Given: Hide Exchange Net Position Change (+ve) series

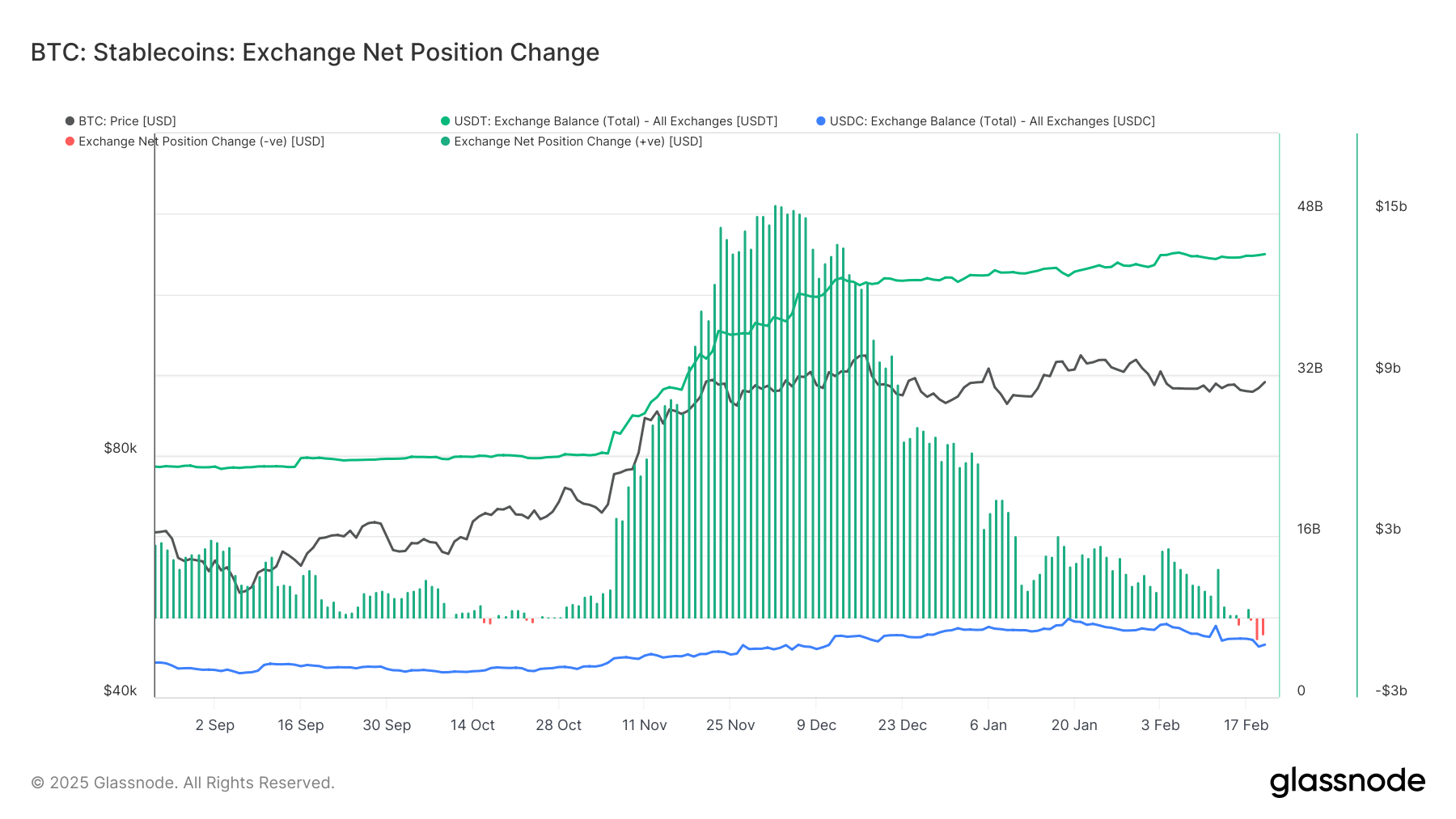Looking at the screenshot, I should tap(578, 141).
